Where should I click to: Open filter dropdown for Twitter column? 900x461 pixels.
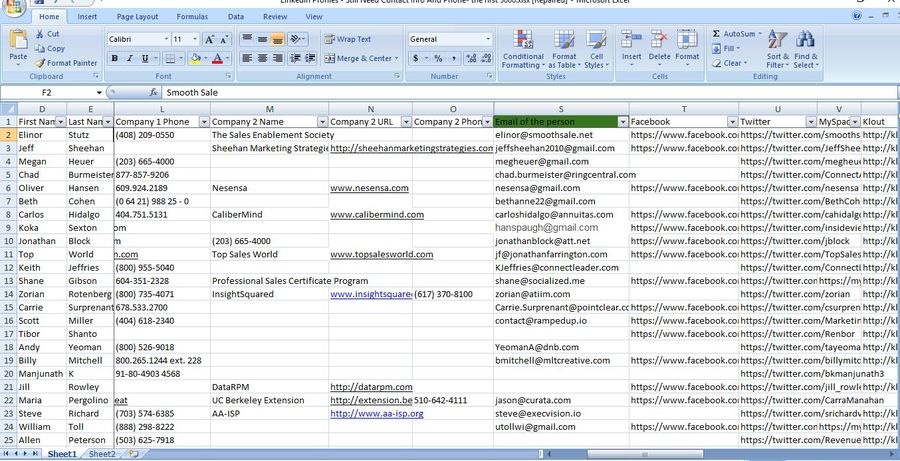(811, 122)
